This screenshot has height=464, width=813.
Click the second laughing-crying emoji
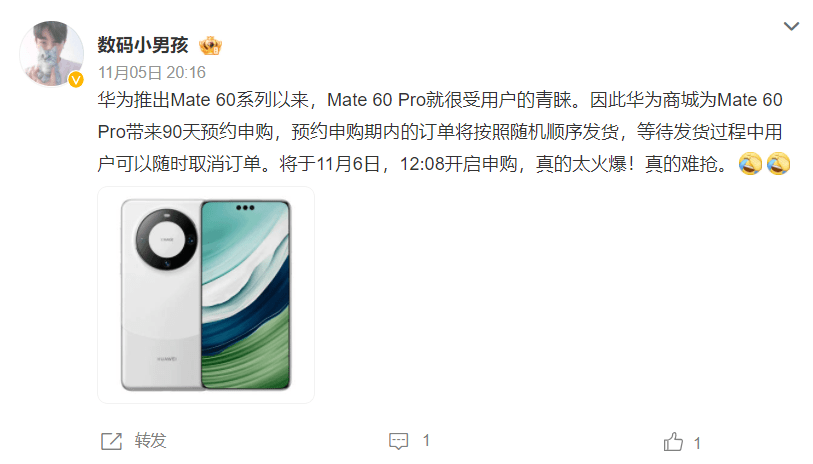(778, 164)
